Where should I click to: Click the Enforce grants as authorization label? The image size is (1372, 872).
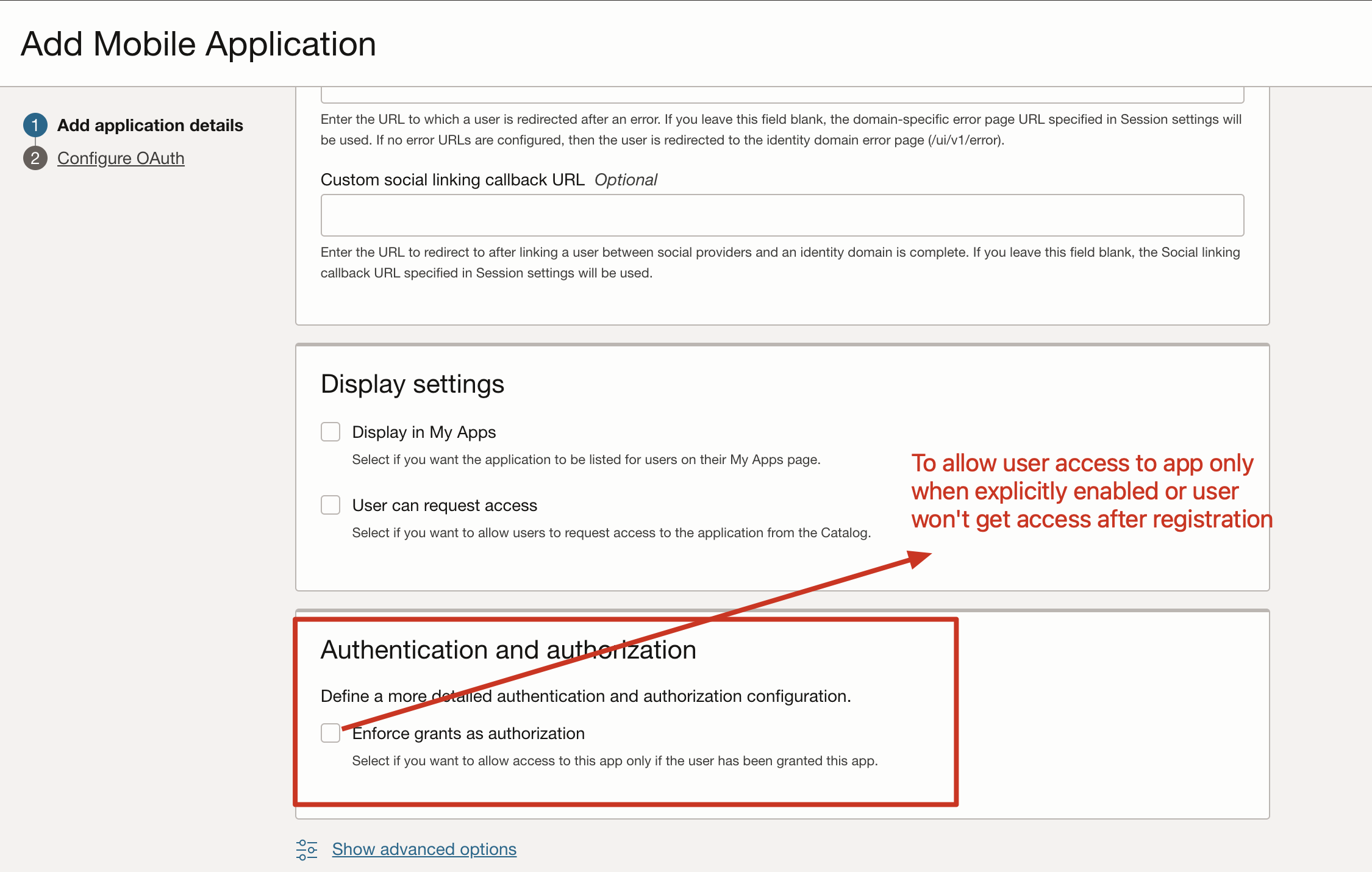coord(468,733)
